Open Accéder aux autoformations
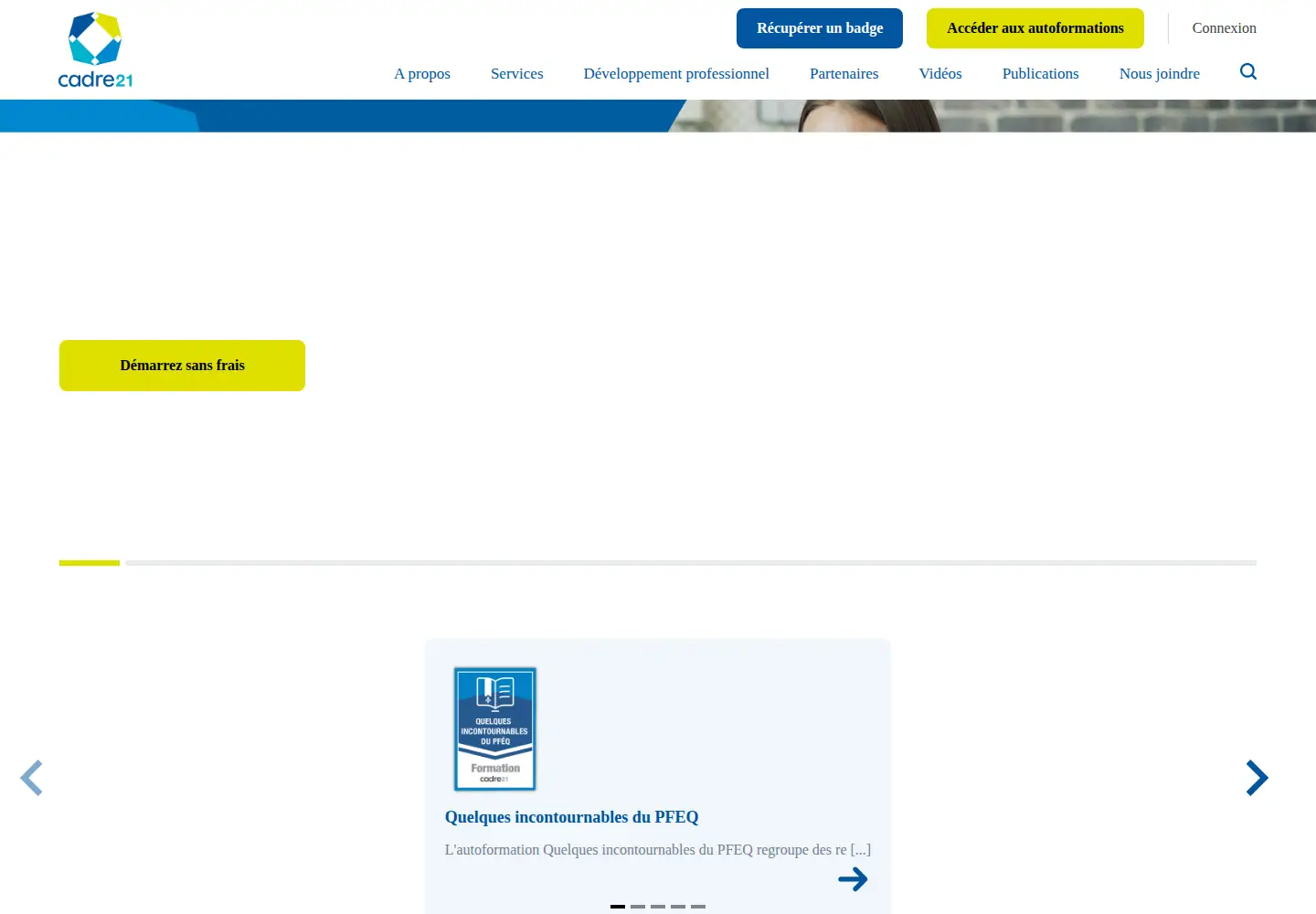The image size is (1316, 914). pos(1035,28)
